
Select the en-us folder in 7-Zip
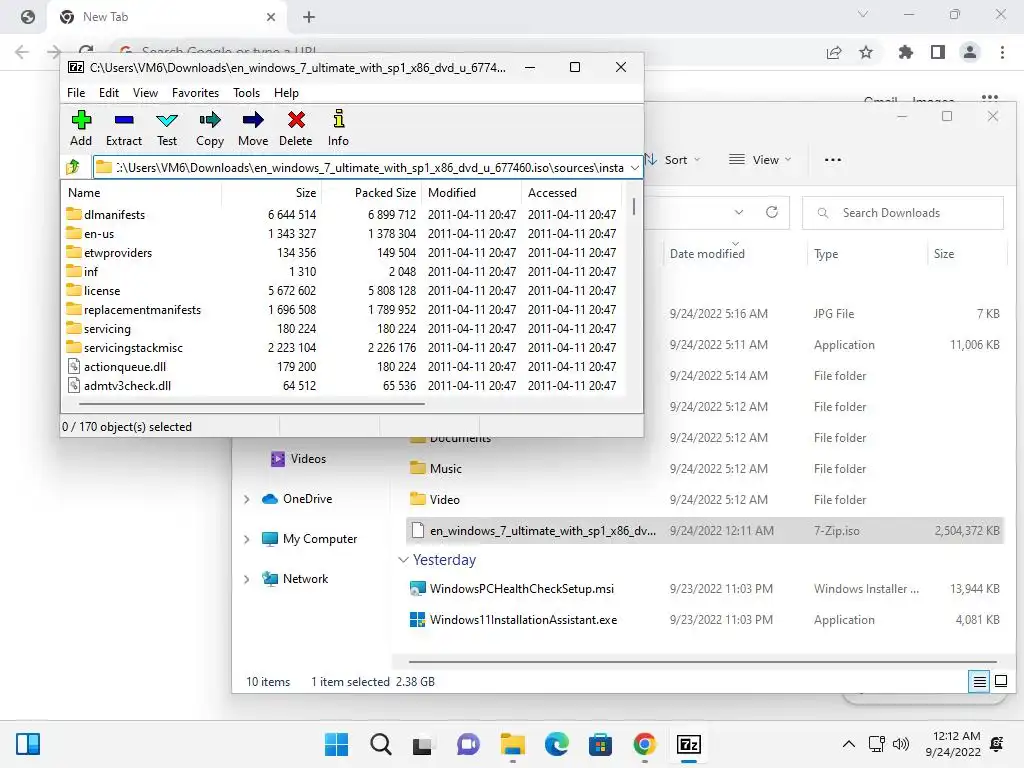[99, 234]
